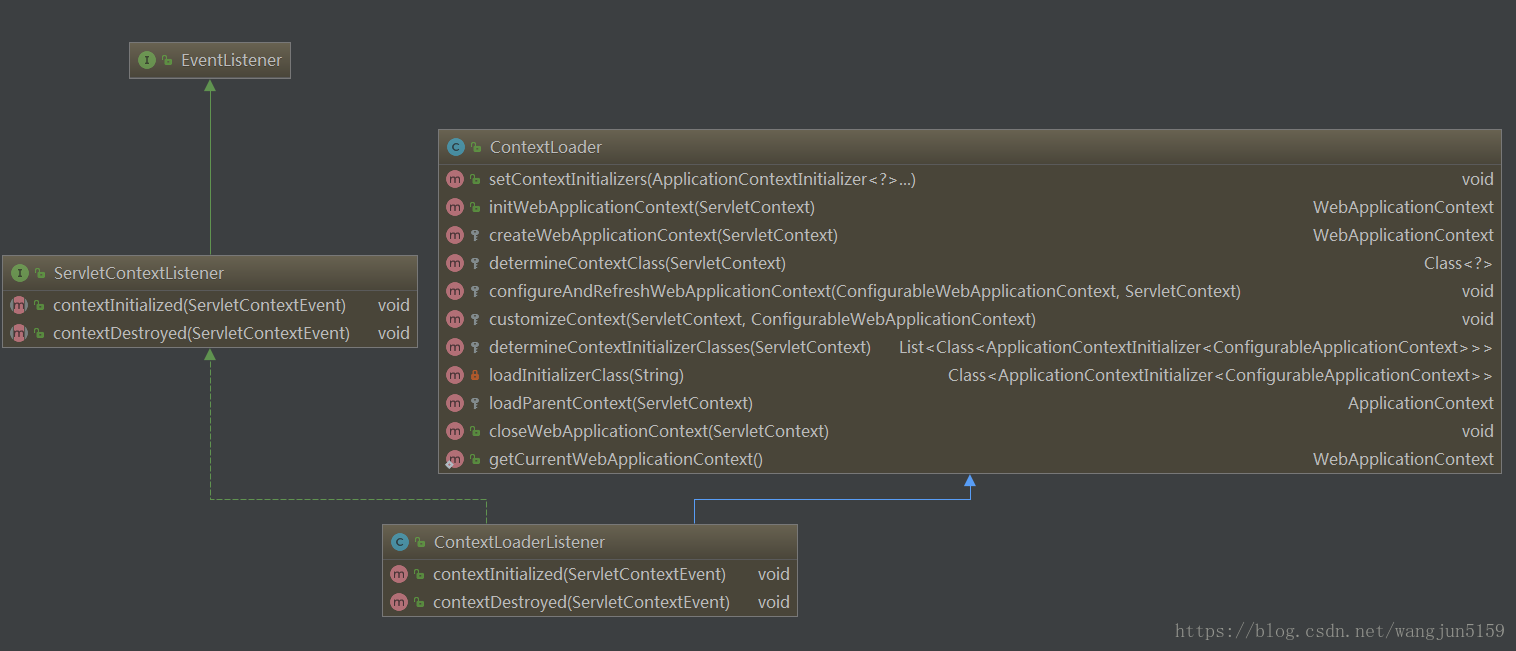Select contextInitialized method in ContextLoaderListener
The width and height of the screenshot is (1516, 651).
[x=590, y=574]
